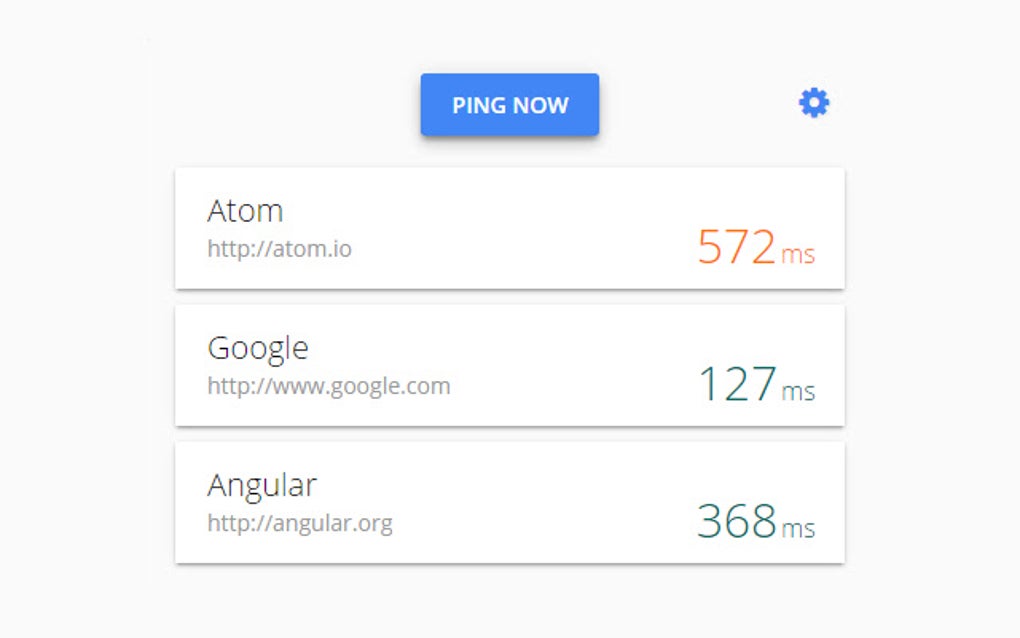Re-ping all sites with PING NOW
Screen dimensions: 1020x638
click(509, 104)
